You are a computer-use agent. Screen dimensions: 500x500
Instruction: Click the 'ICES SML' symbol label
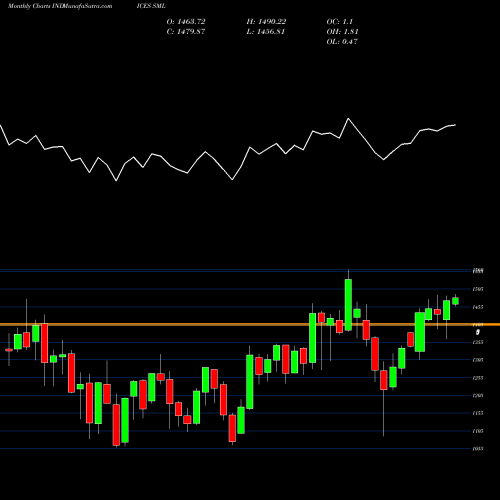coord(151,6)
